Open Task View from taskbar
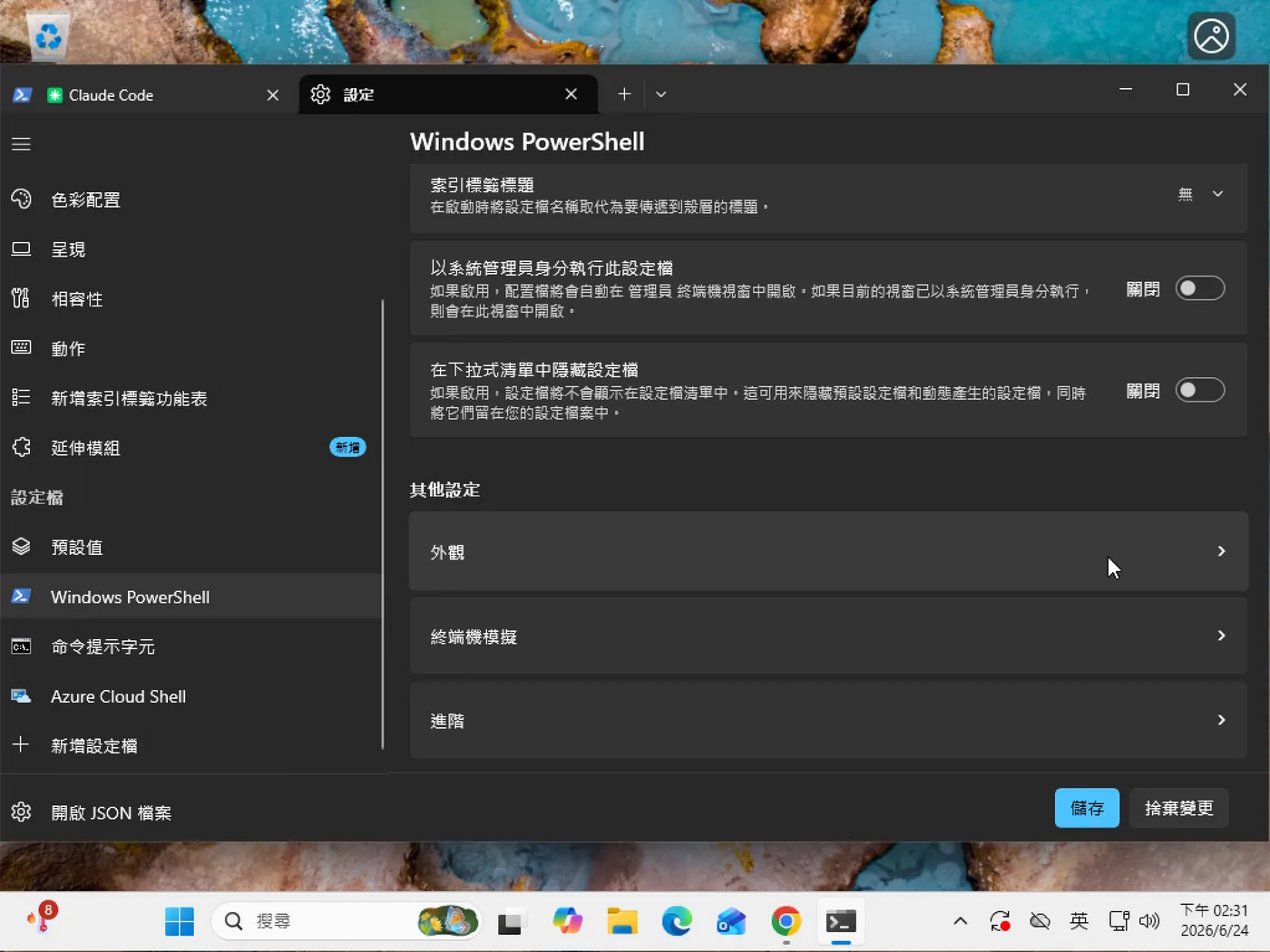1270x952 pixels. 513,921
